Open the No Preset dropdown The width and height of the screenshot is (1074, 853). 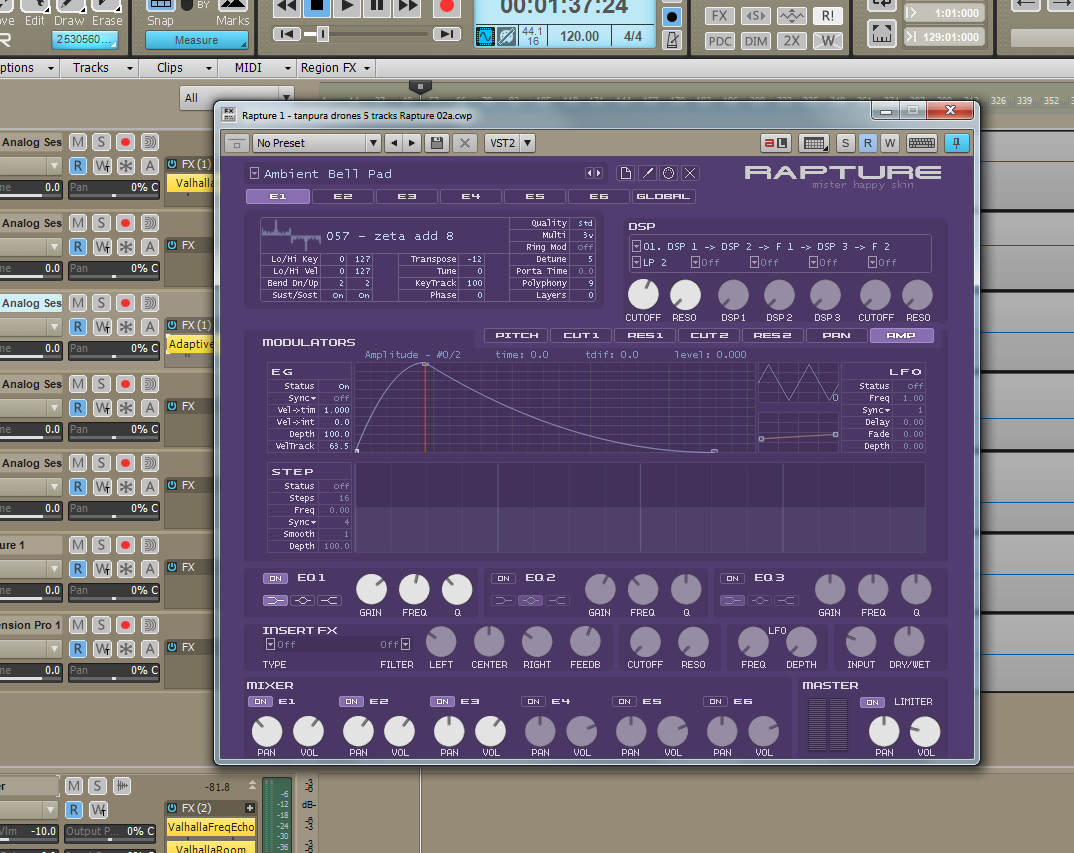click(316, 143)
